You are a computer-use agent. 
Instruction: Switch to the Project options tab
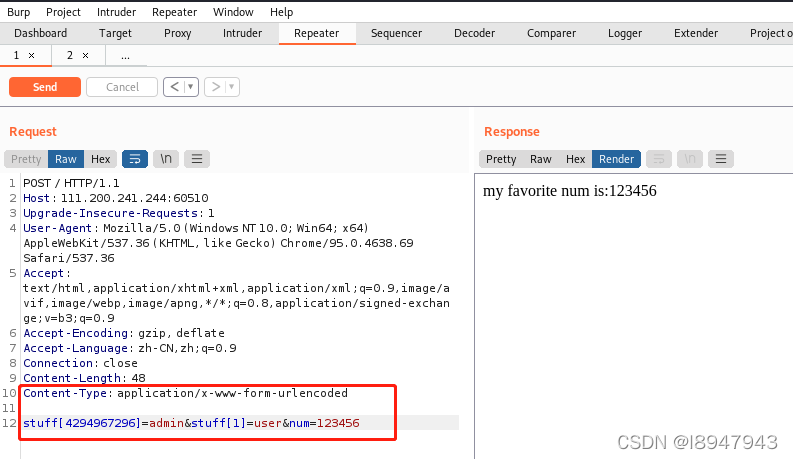pos(770,33)
